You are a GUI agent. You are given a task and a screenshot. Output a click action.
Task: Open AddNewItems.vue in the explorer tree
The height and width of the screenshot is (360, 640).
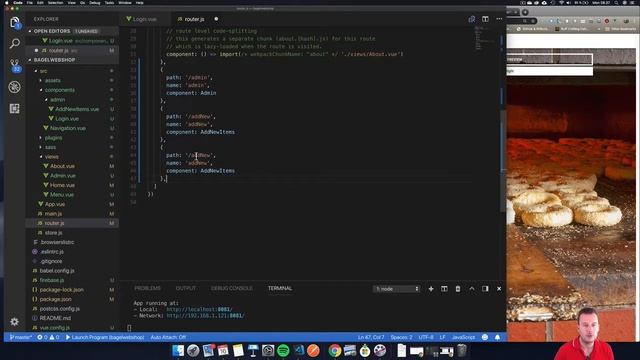pyautogui.click(x=77, y=109)
